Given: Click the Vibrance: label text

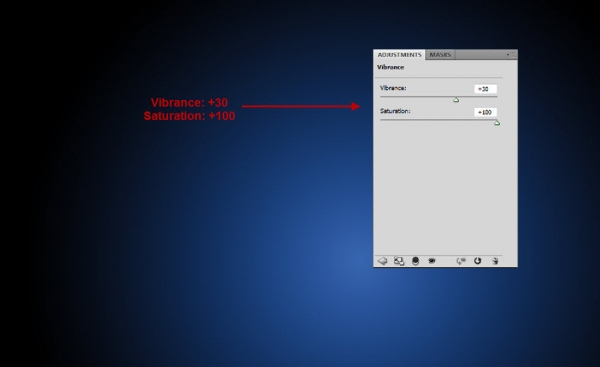Looking at the screenshot, I should click(393, 88).
